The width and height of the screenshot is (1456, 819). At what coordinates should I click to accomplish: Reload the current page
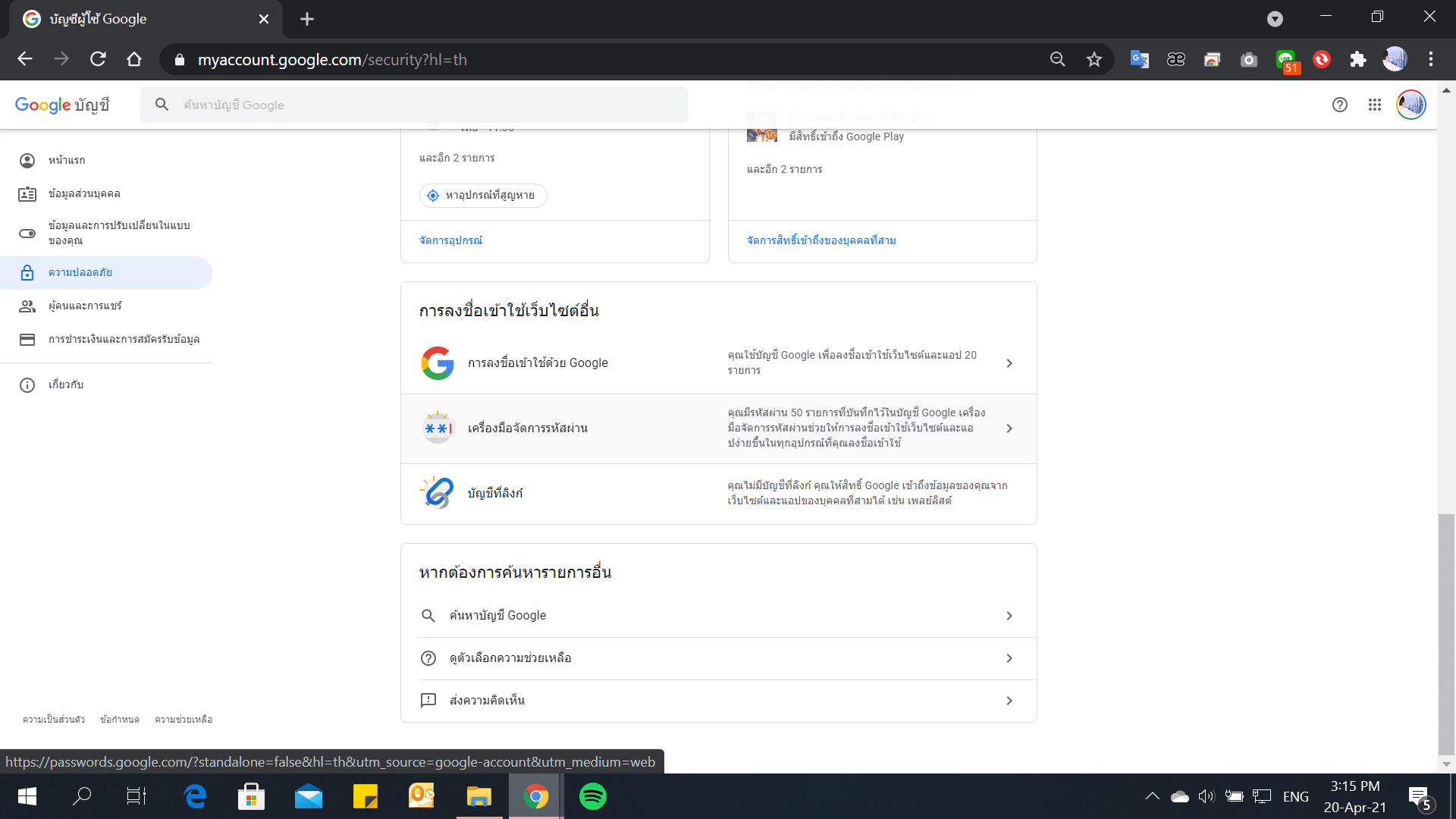[x=98, y=59]
